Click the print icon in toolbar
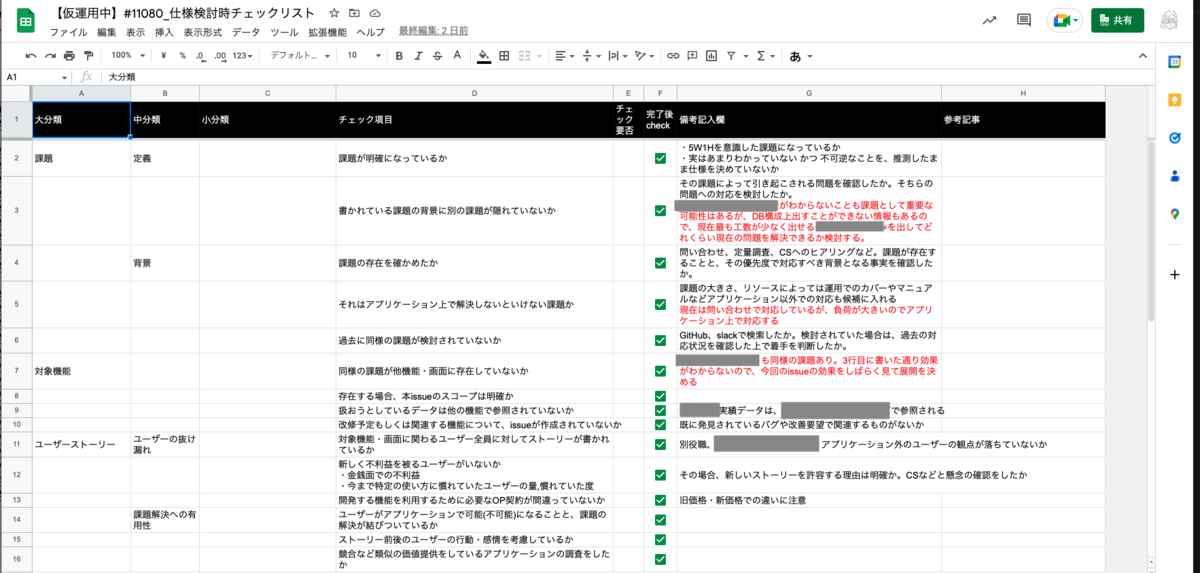The width and height of the screenshot is (1200, 573). [x=69, y=56]
